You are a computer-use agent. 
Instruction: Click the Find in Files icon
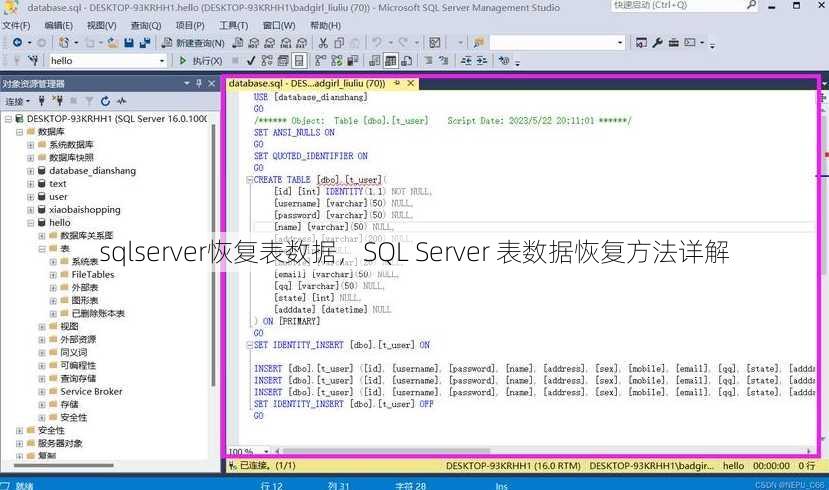coord(479,43)
